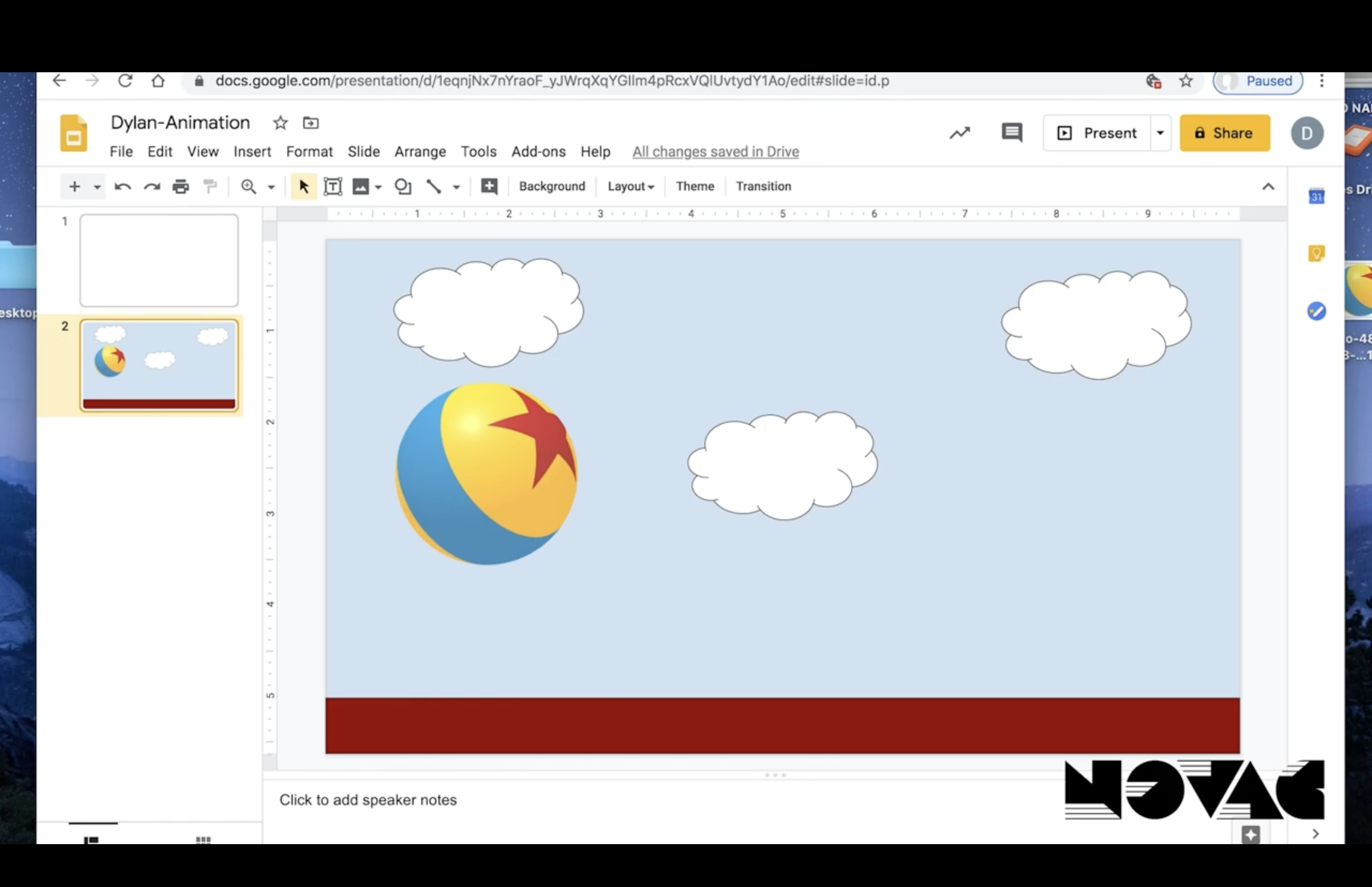Click the Print icon

point(181,186)
